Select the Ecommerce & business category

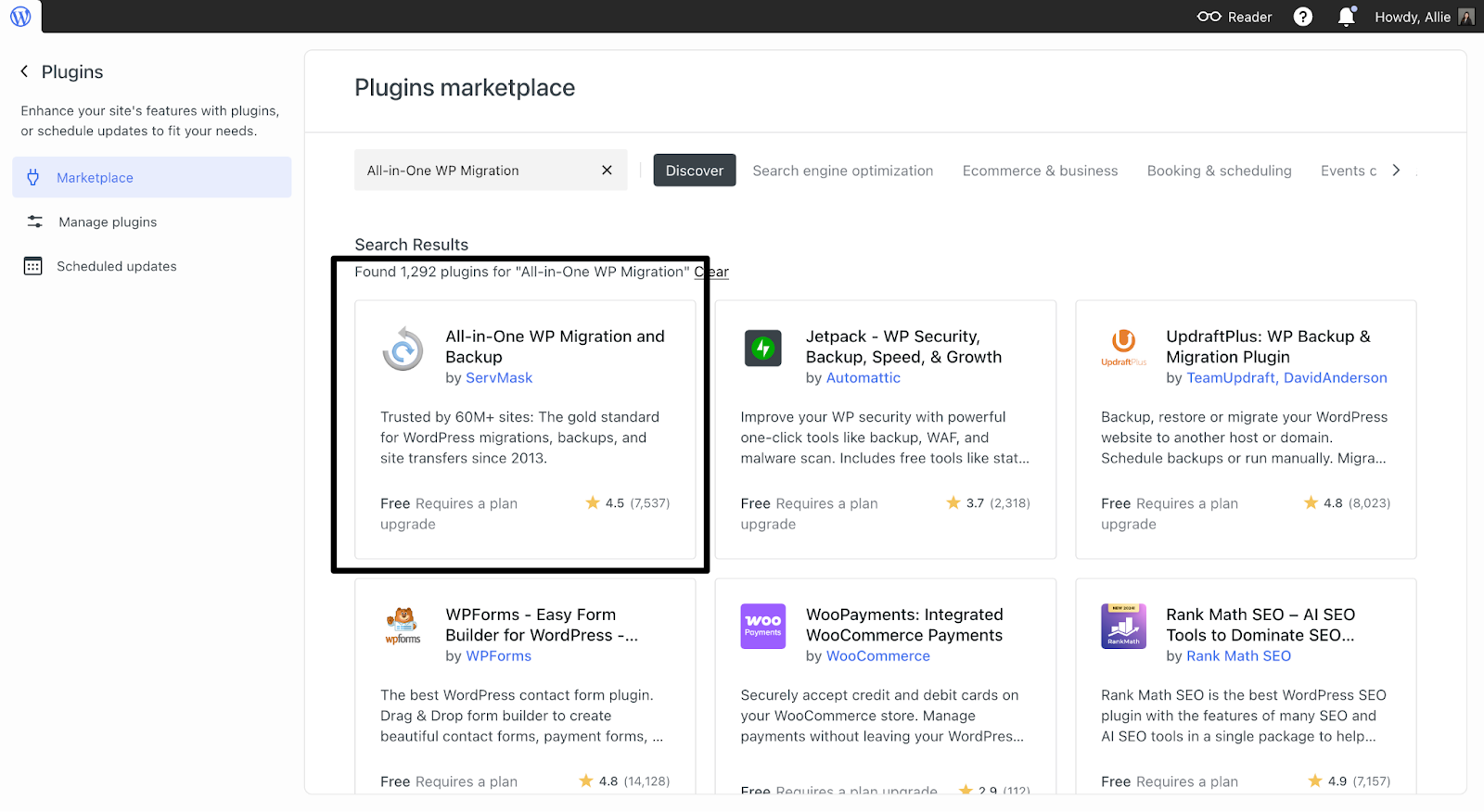coord(1040,171)
